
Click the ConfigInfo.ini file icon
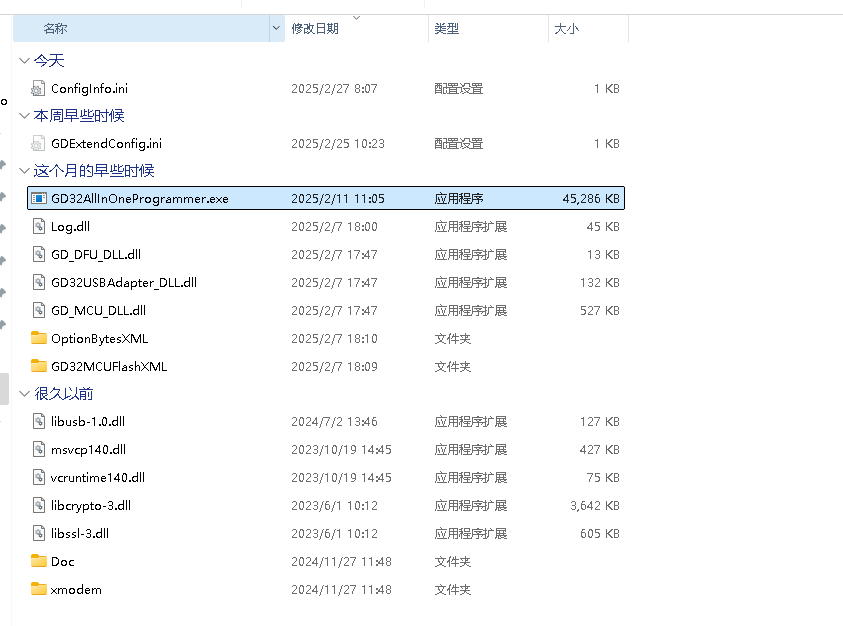(39, 89)
